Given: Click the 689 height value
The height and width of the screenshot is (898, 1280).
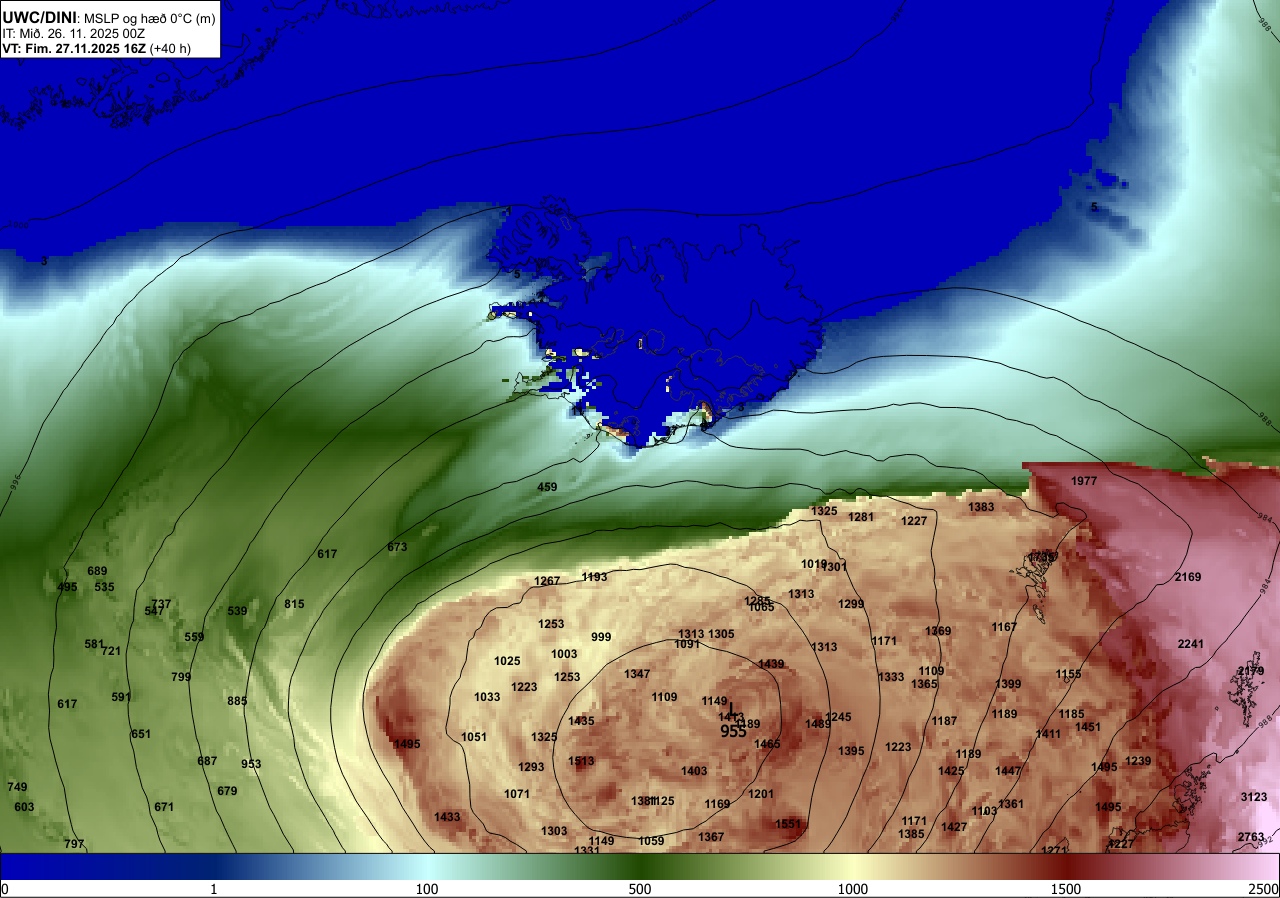Looking at the screenshot, I should point(97,571).
